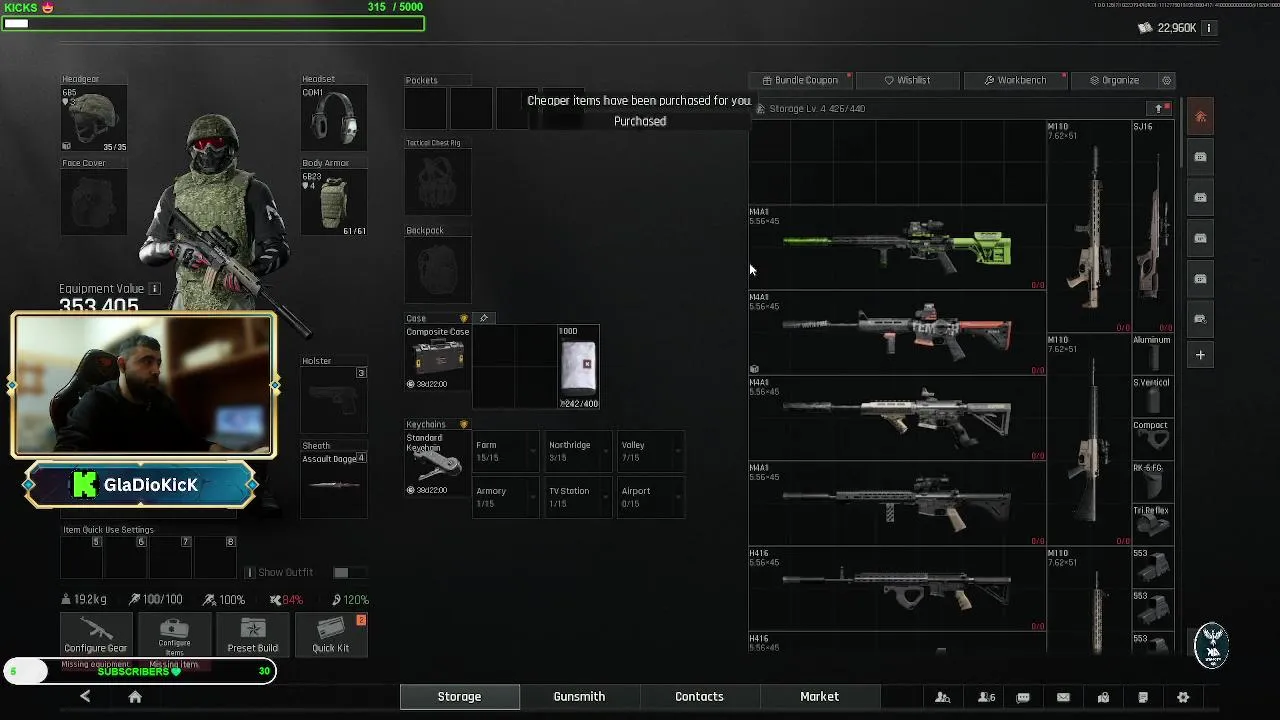Screen dimensions: 1280x720
Task: Open organize settings gear icon
Action: (x=1166, y=80)
